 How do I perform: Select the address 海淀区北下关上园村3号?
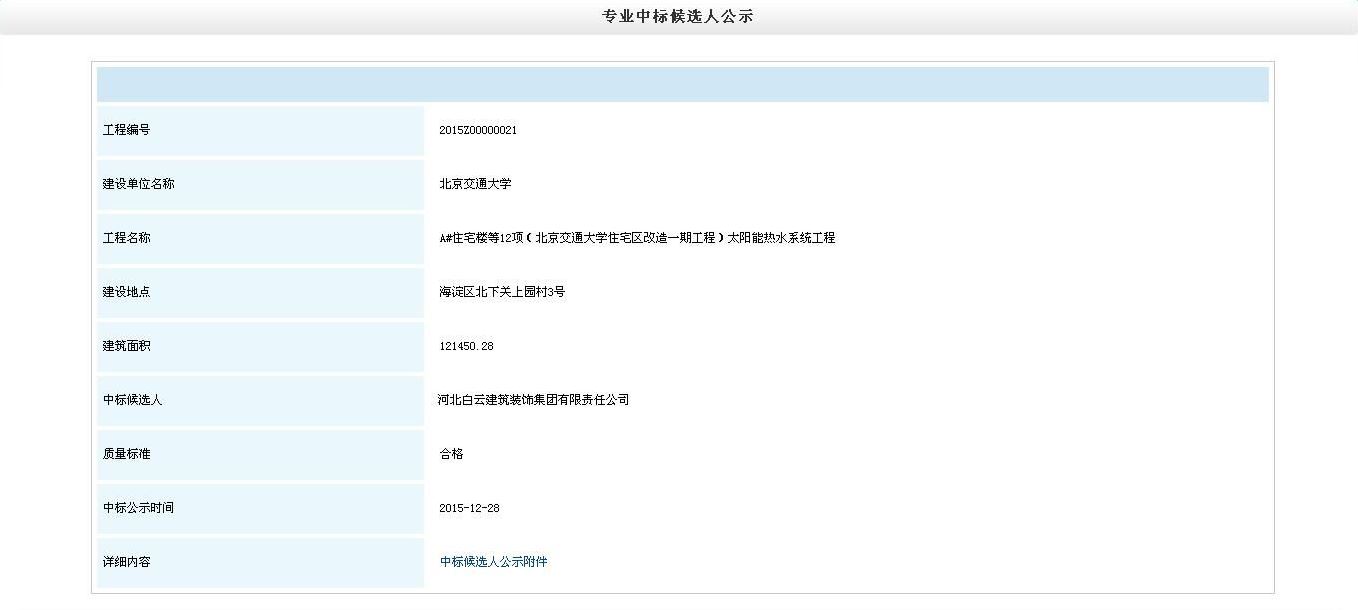(502, 292)
